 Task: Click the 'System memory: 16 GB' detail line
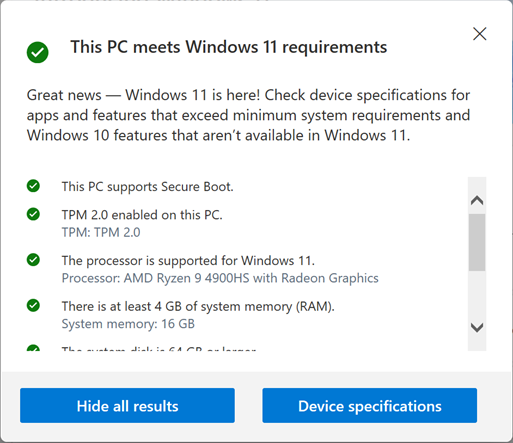point(128,324)
